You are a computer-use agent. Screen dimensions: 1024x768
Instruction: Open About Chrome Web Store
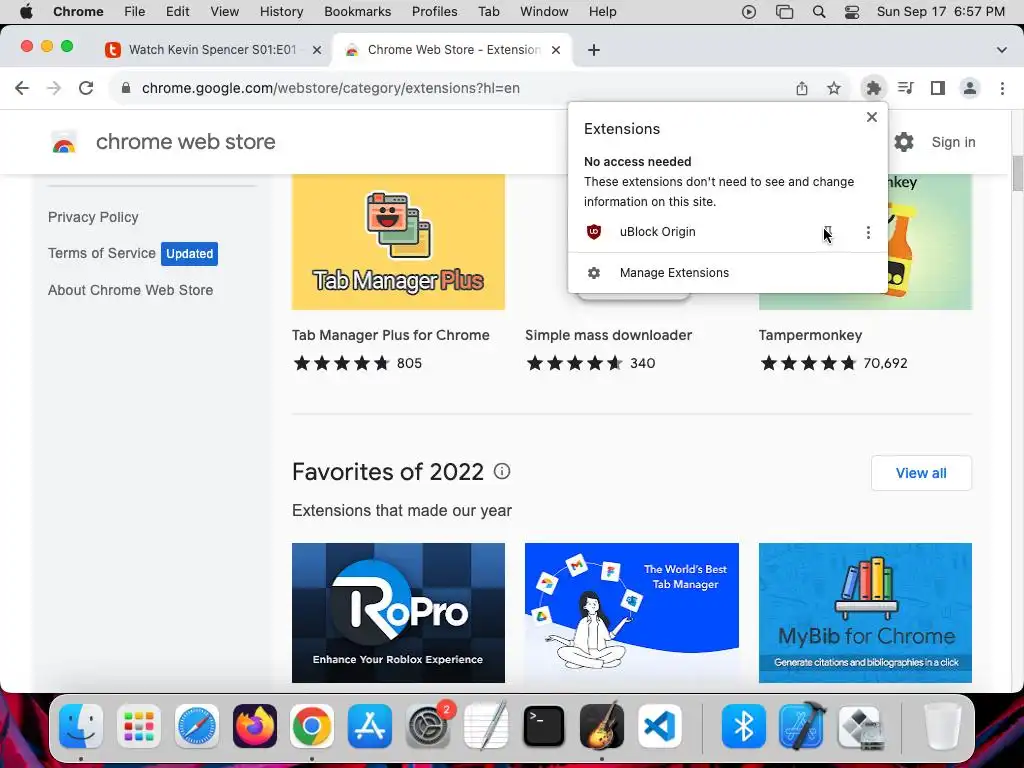(131, 290)
